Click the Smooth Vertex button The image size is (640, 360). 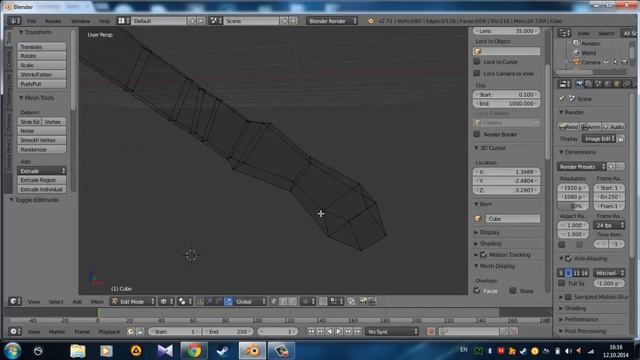[42, 140]
